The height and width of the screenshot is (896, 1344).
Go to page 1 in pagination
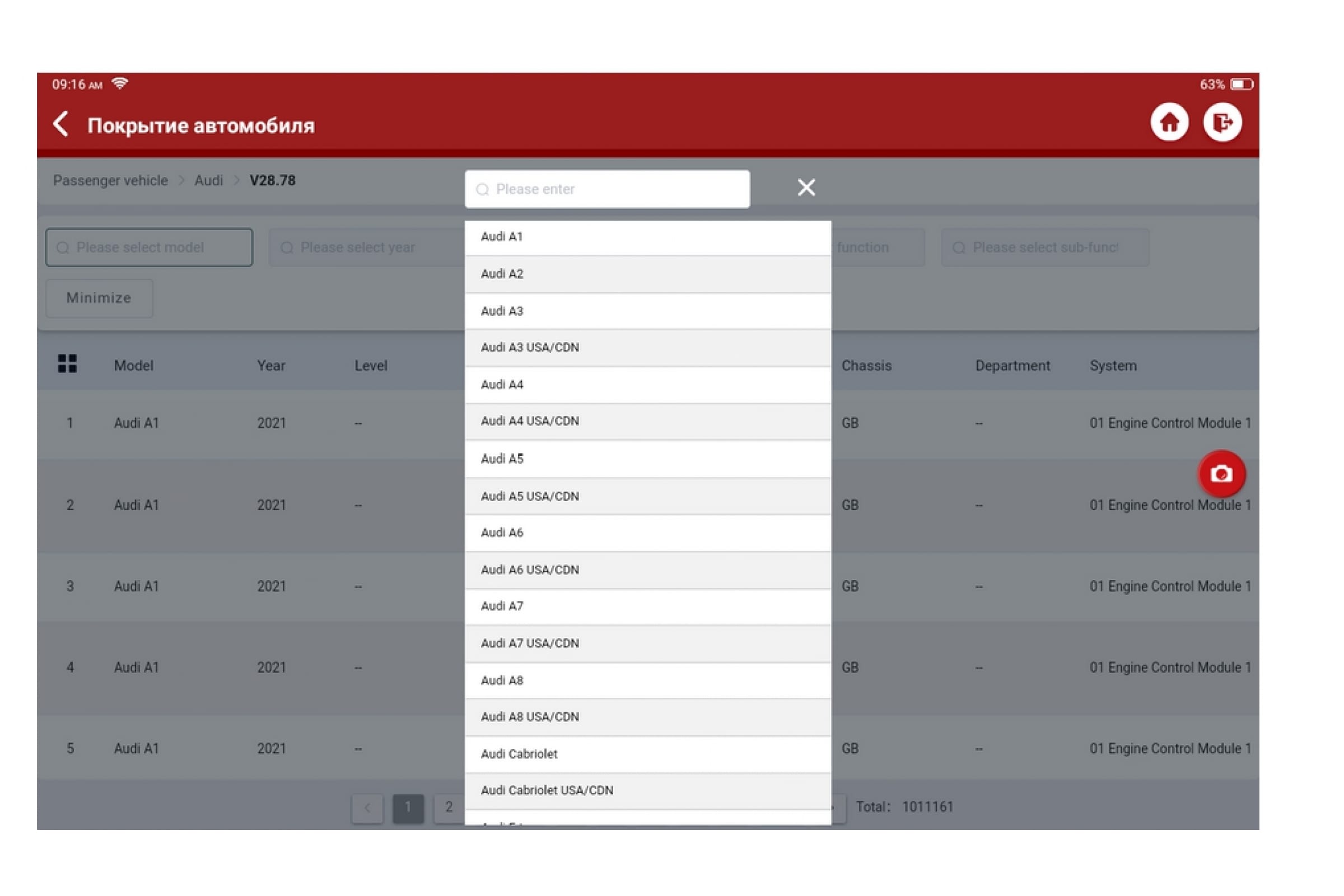tap(409, 808)
